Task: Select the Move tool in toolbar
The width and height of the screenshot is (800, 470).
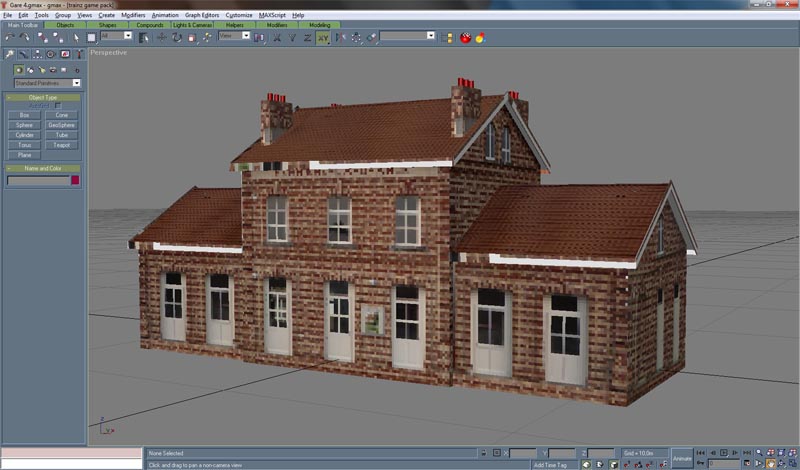Action: point(160,37)
